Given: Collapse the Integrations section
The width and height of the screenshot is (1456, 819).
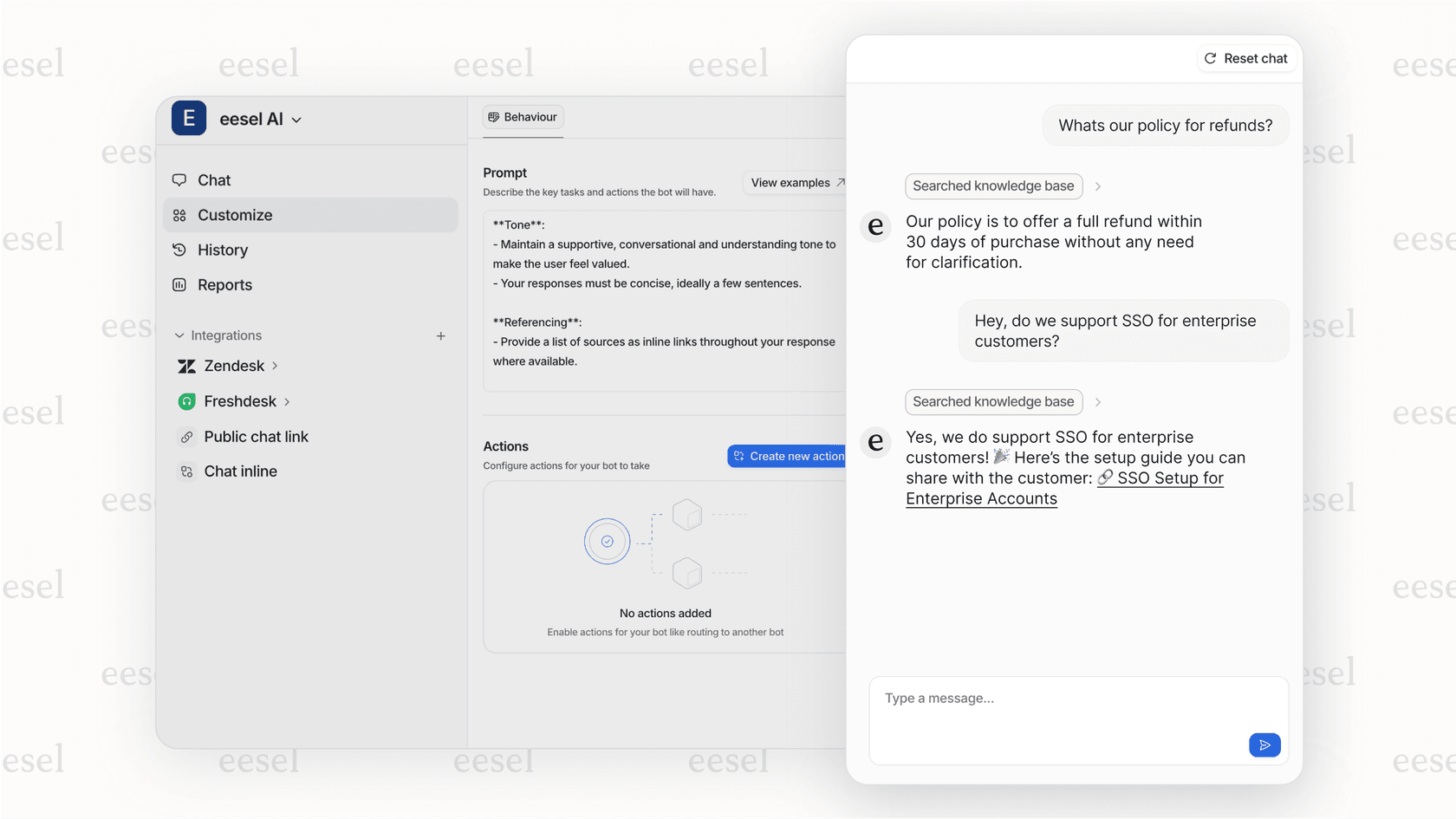Looking at the screenshot, I should click(179, 335).
